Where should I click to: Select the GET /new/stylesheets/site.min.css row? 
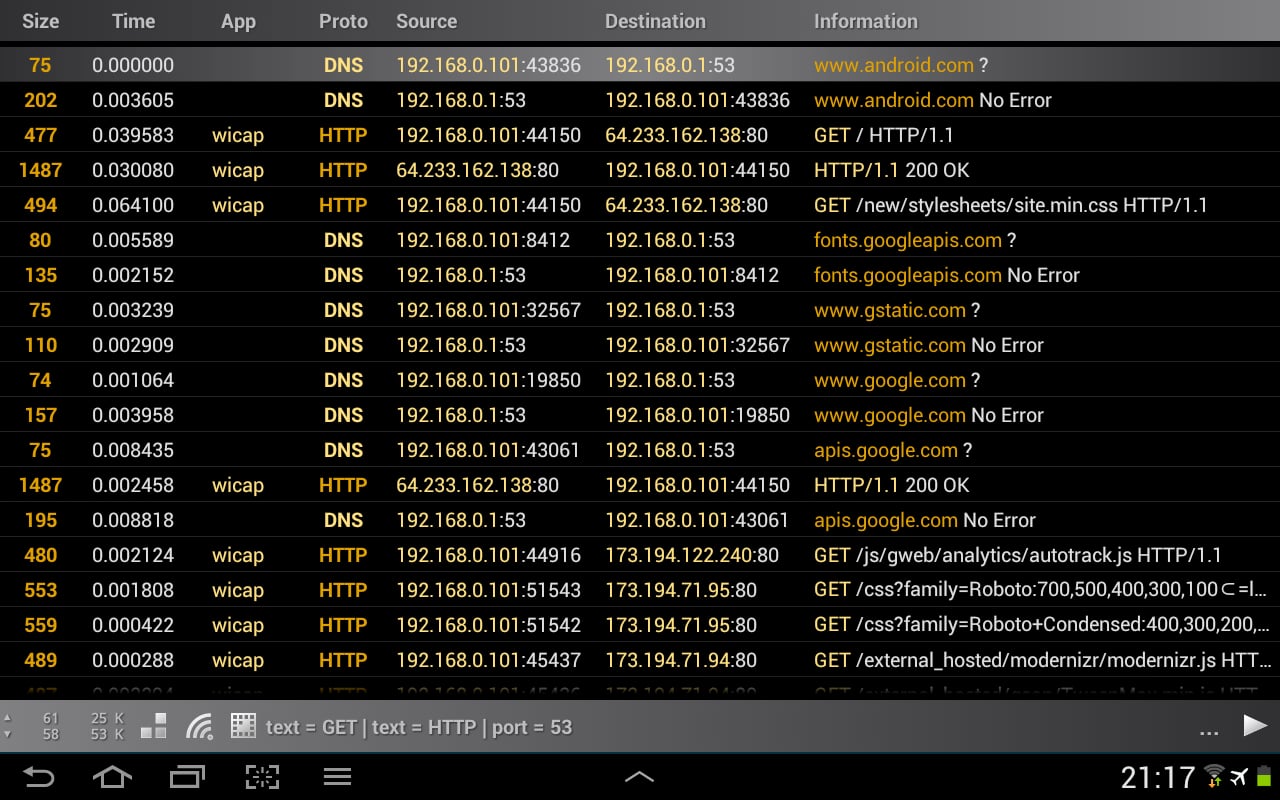point(640,205)
